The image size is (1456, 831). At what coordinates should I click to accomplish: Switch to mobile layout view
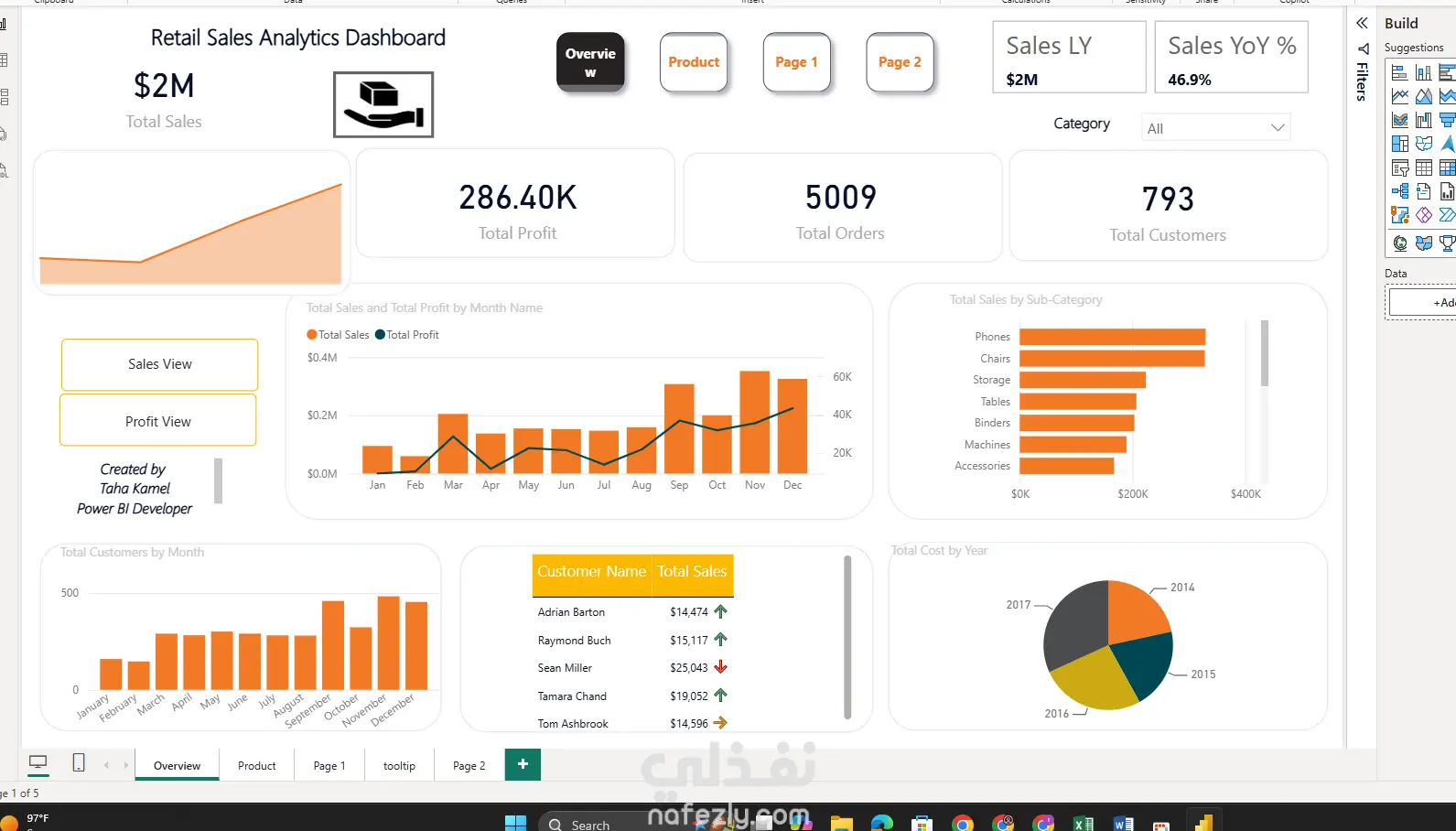coord(79,762)
